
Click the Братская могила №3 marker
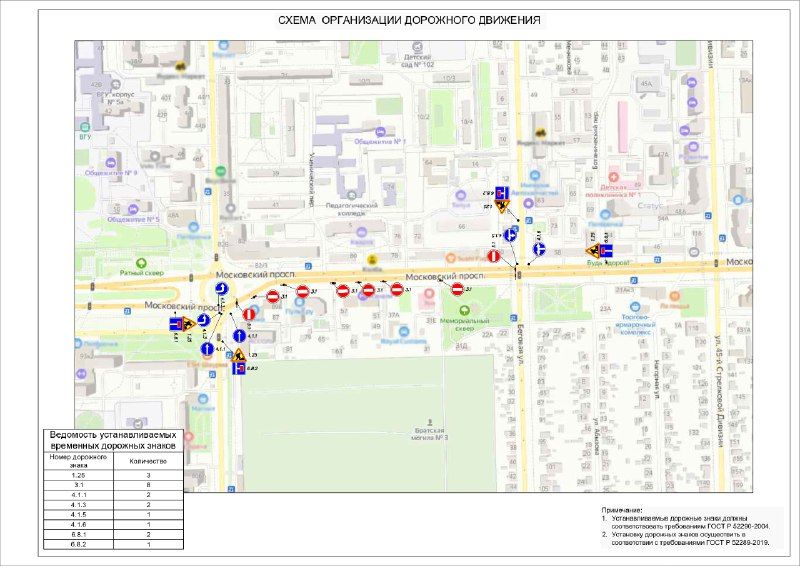pyautogui.click(x=430, y=424)
